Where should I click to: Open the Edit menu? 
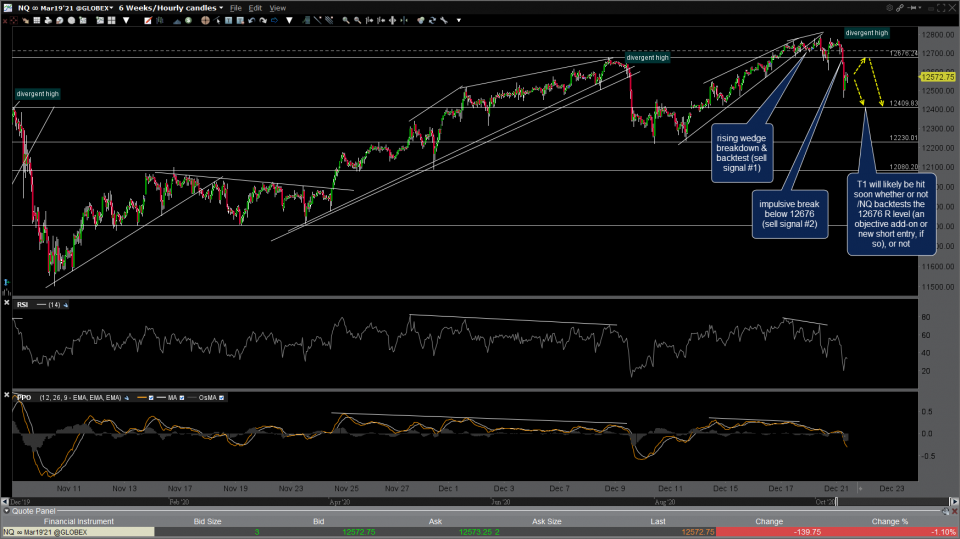pyautogui.click(x=255, y=8)
